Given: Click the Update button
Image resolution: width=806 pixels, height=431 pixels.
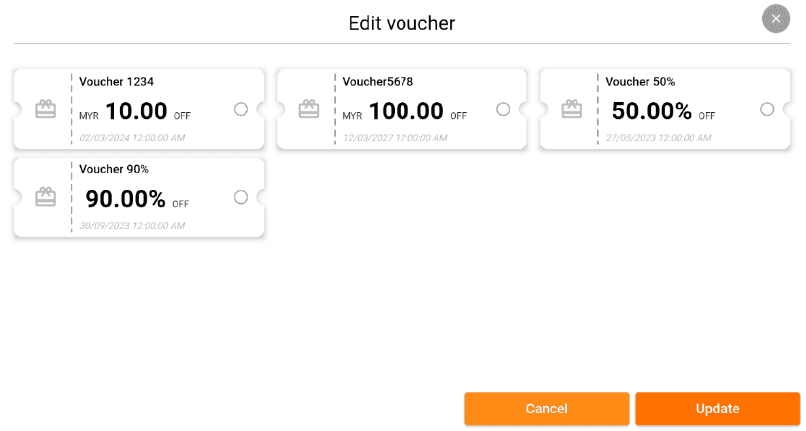Looking at the screenshot, I should (x=718, y=409).
